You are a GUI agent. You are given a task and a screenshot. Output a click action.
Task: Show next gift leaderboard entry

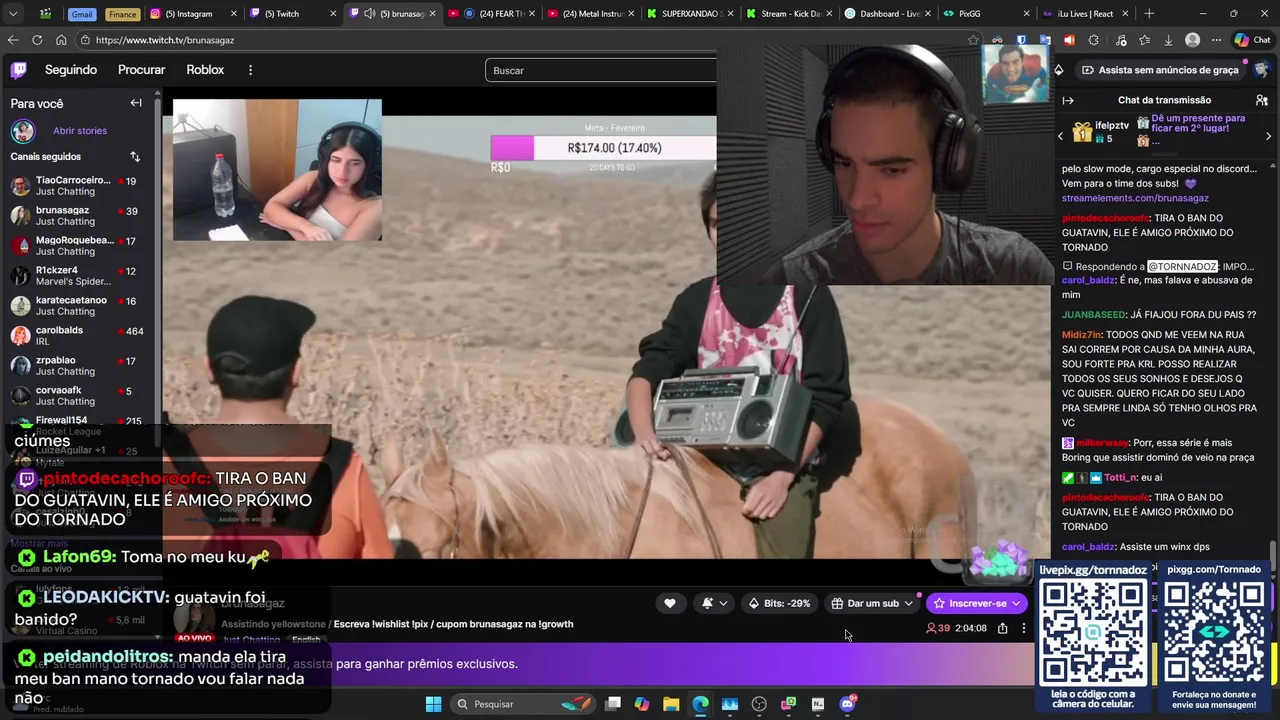tap(1268, 136)
